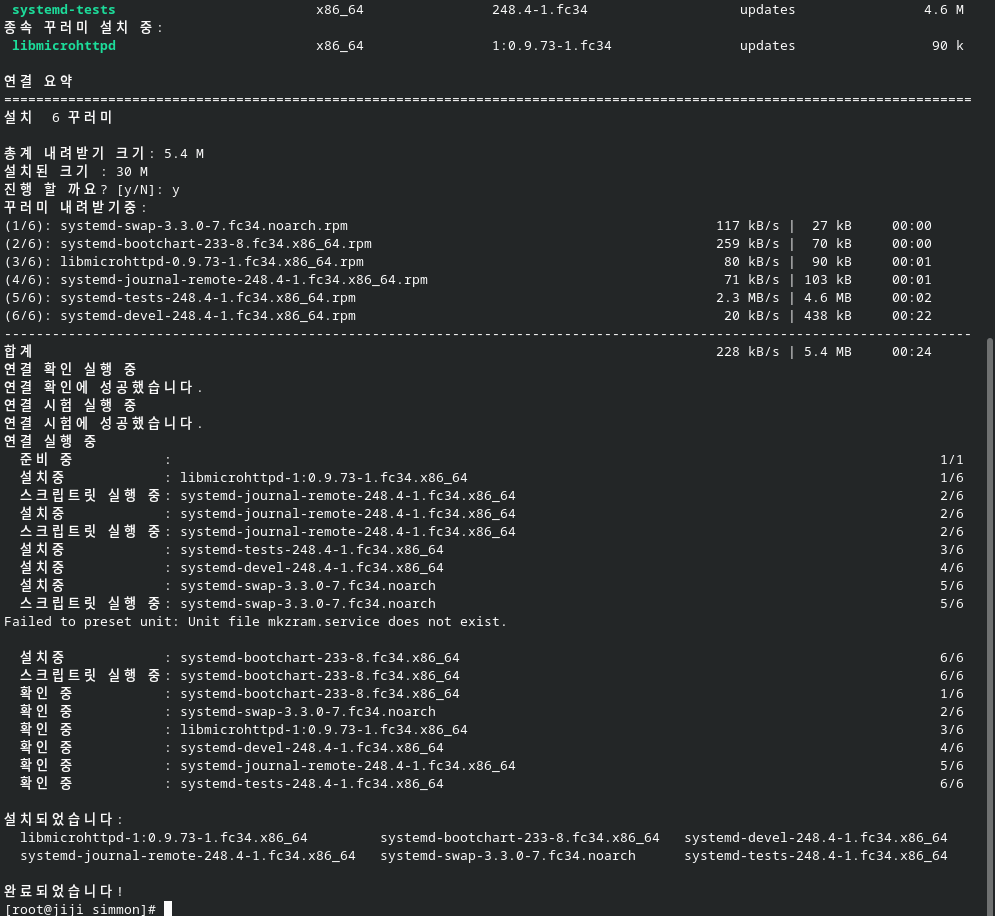Screen dimensions: 995x916
Task: Click the systemd-devel-248.4-1 rpm download line
Action: click(x=468, y=315)
